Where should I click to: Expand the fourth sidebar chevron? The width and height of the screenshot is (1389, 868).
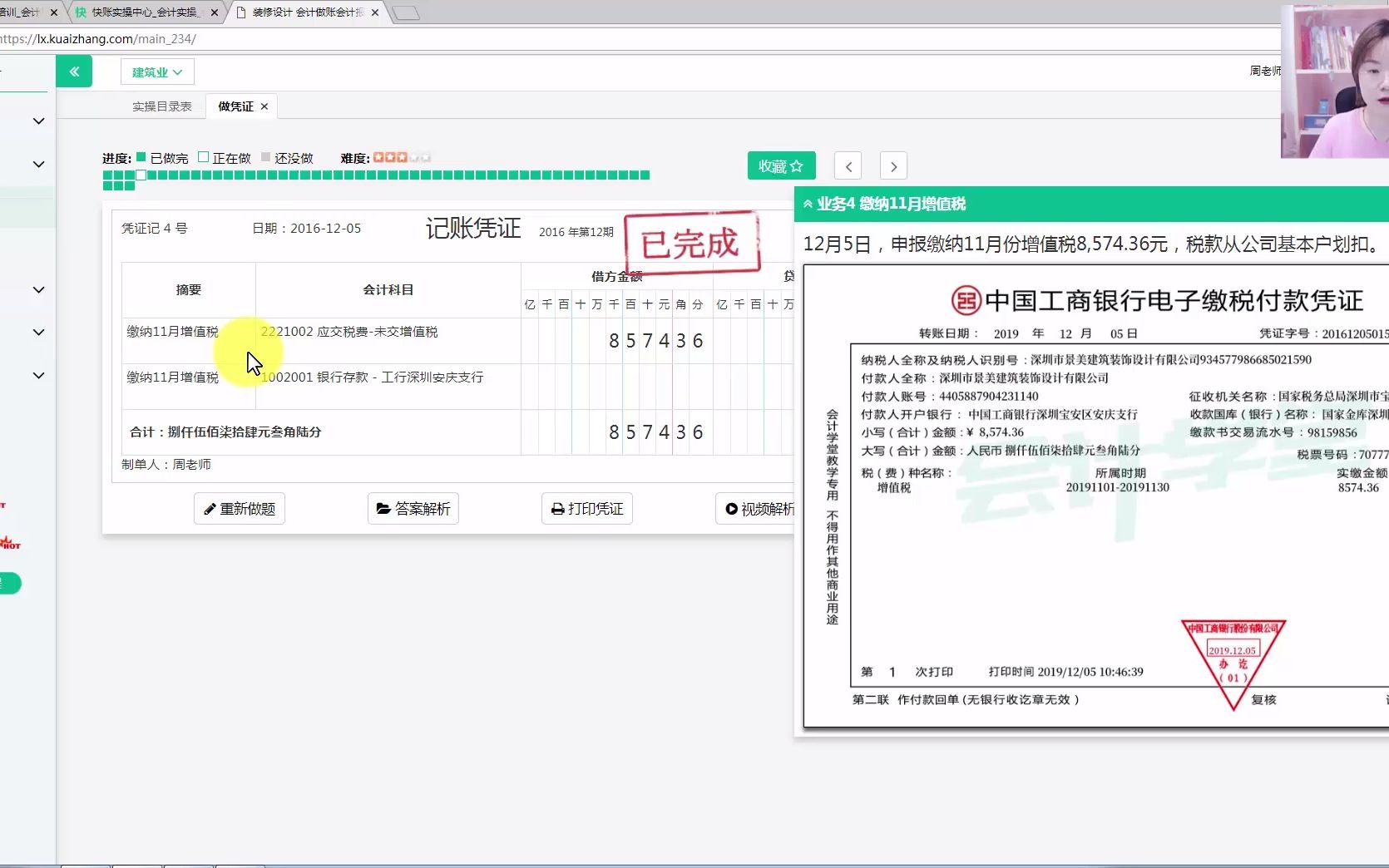38,333
